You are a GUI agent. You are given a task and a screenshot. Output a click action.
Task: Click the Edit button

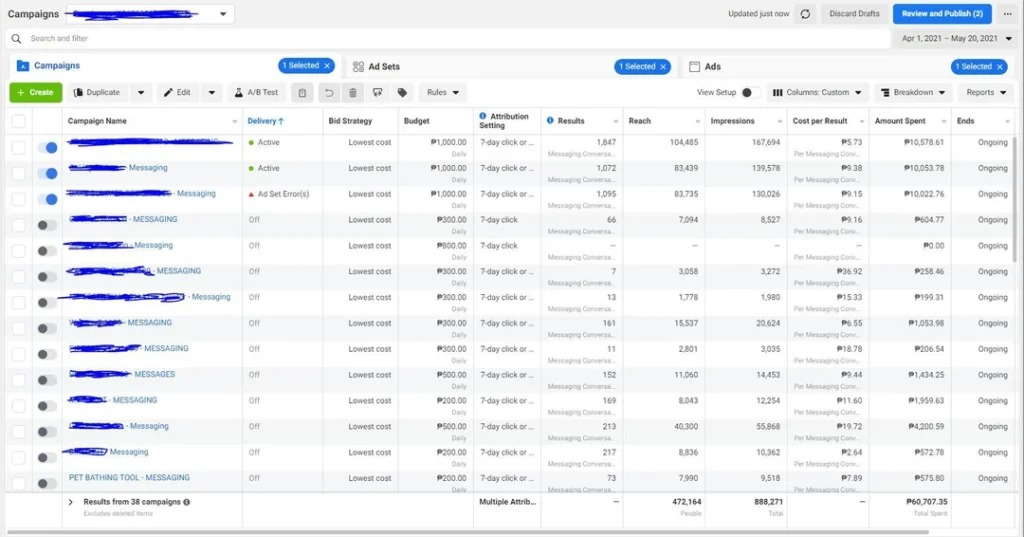[x=178, y=93]
